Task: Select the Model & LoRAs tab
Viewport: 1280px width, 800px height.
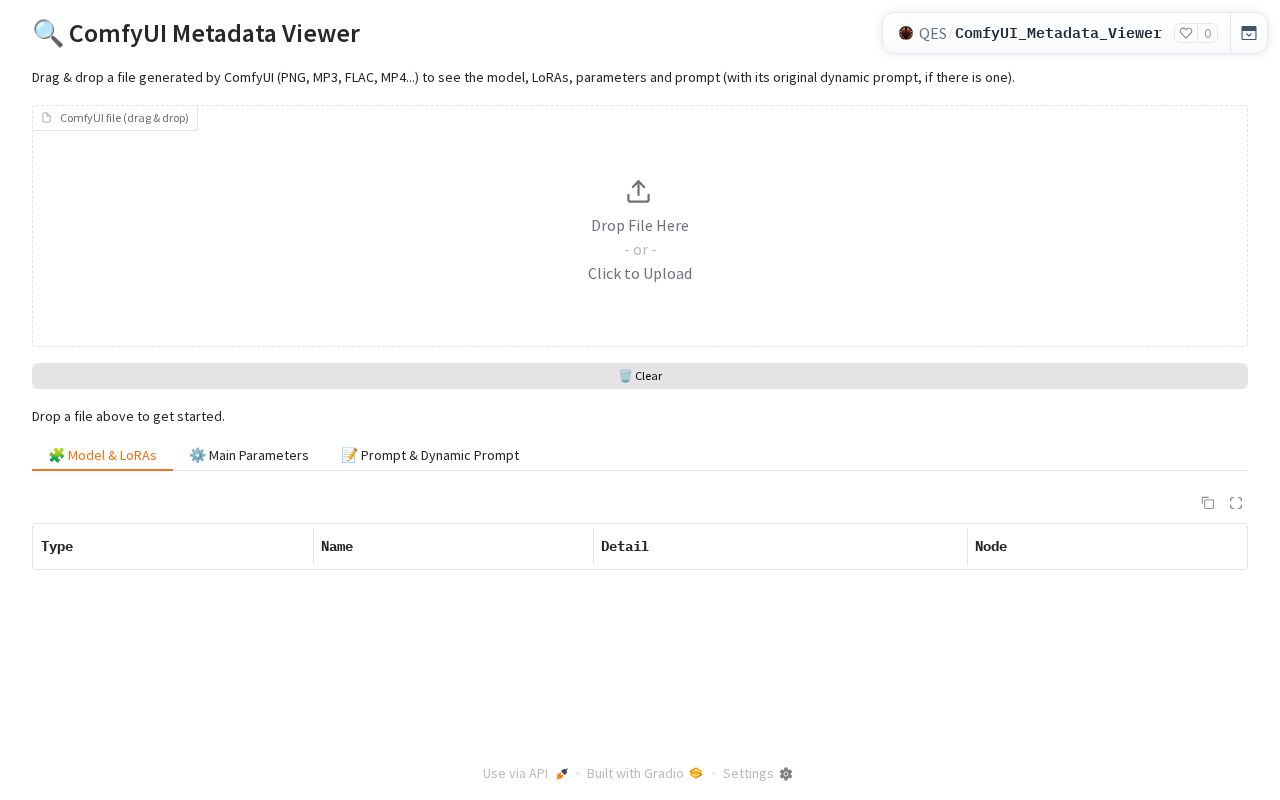Action: 102,455
